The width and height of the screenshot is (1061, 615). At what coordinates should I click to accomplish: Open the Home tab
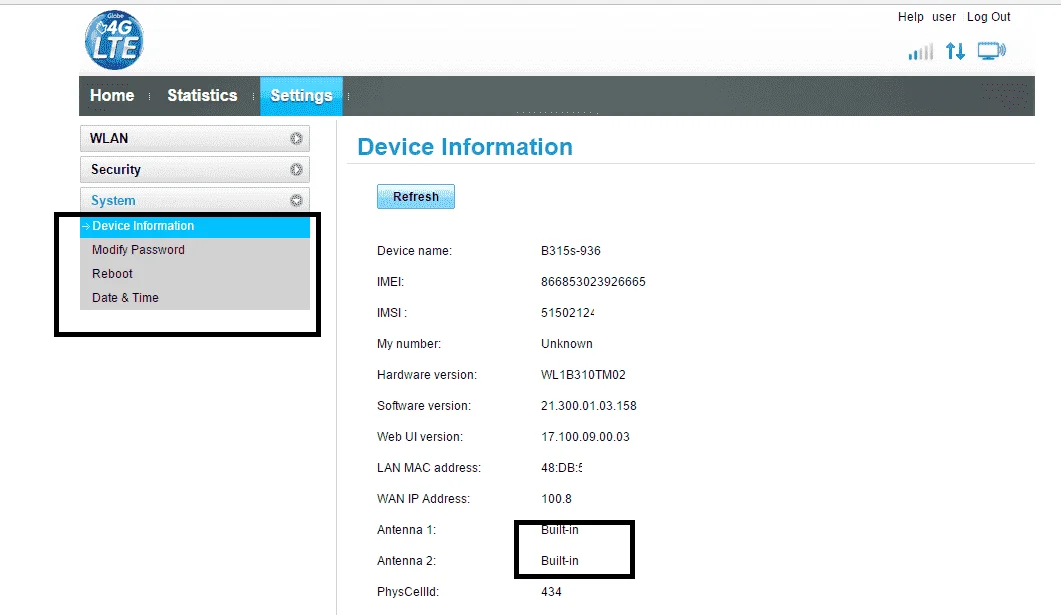pos(112,95)
